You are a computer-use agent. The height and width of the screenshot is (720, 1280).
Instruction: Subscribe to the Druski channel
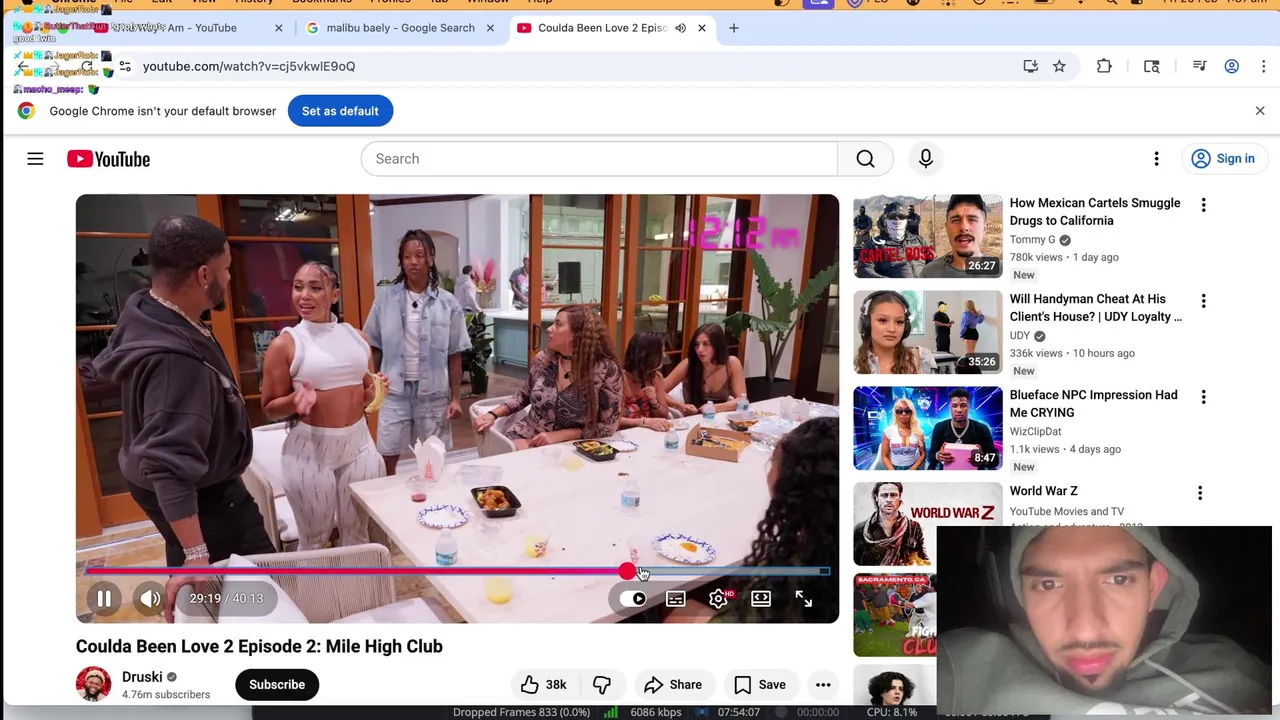277,685
